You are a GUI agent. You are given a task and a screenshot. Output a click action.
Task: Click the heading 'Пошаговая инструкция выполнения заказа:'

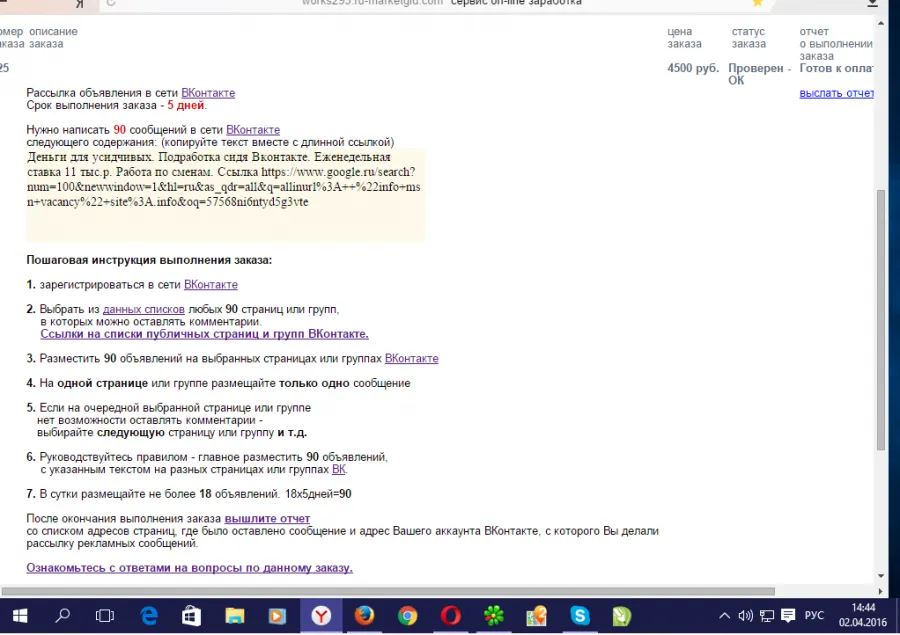pyautogui.click(x=149, y=260)
